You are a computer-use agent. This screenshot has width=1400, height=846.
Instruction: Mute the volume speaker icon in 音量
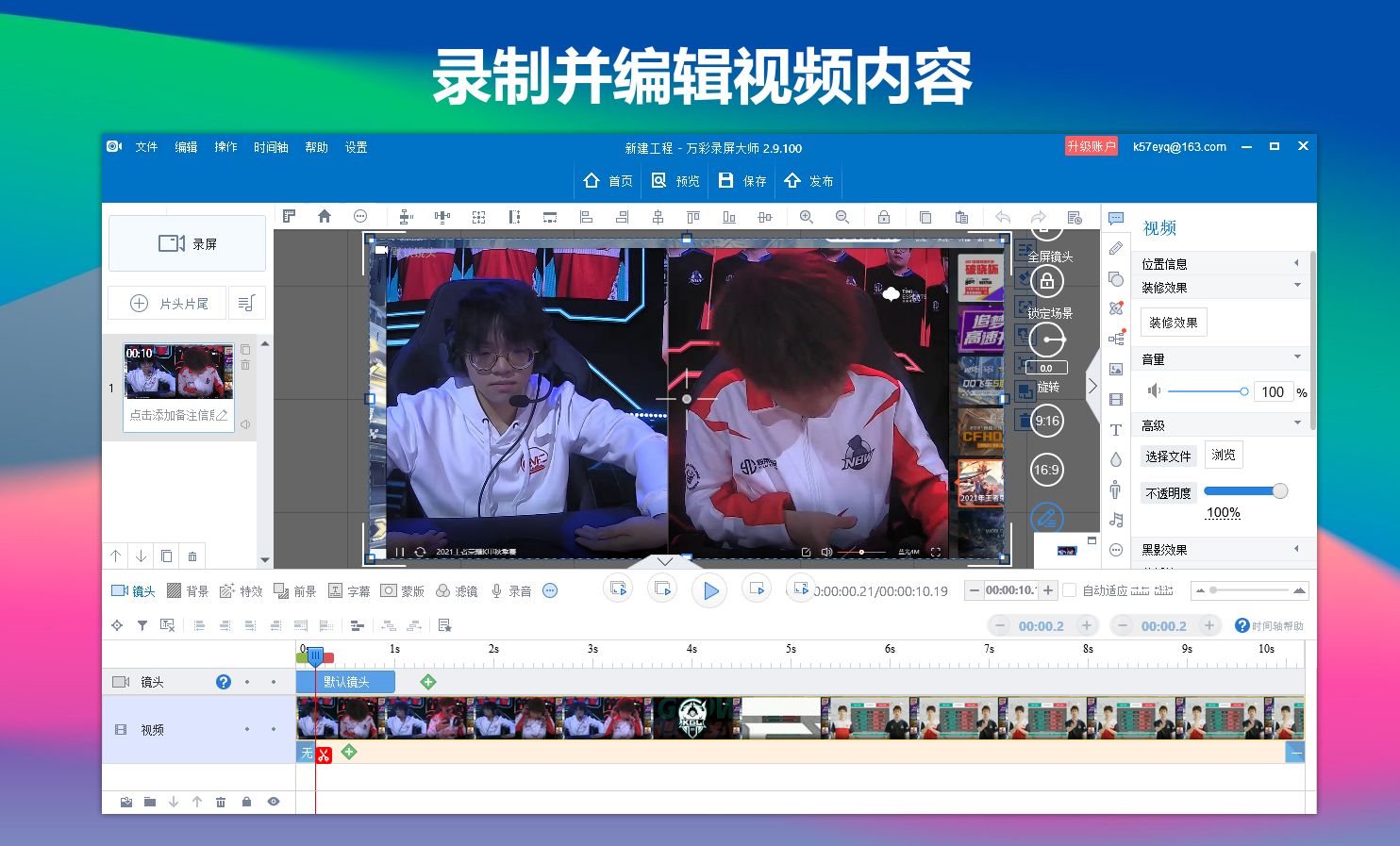[x=1154, y=390]
